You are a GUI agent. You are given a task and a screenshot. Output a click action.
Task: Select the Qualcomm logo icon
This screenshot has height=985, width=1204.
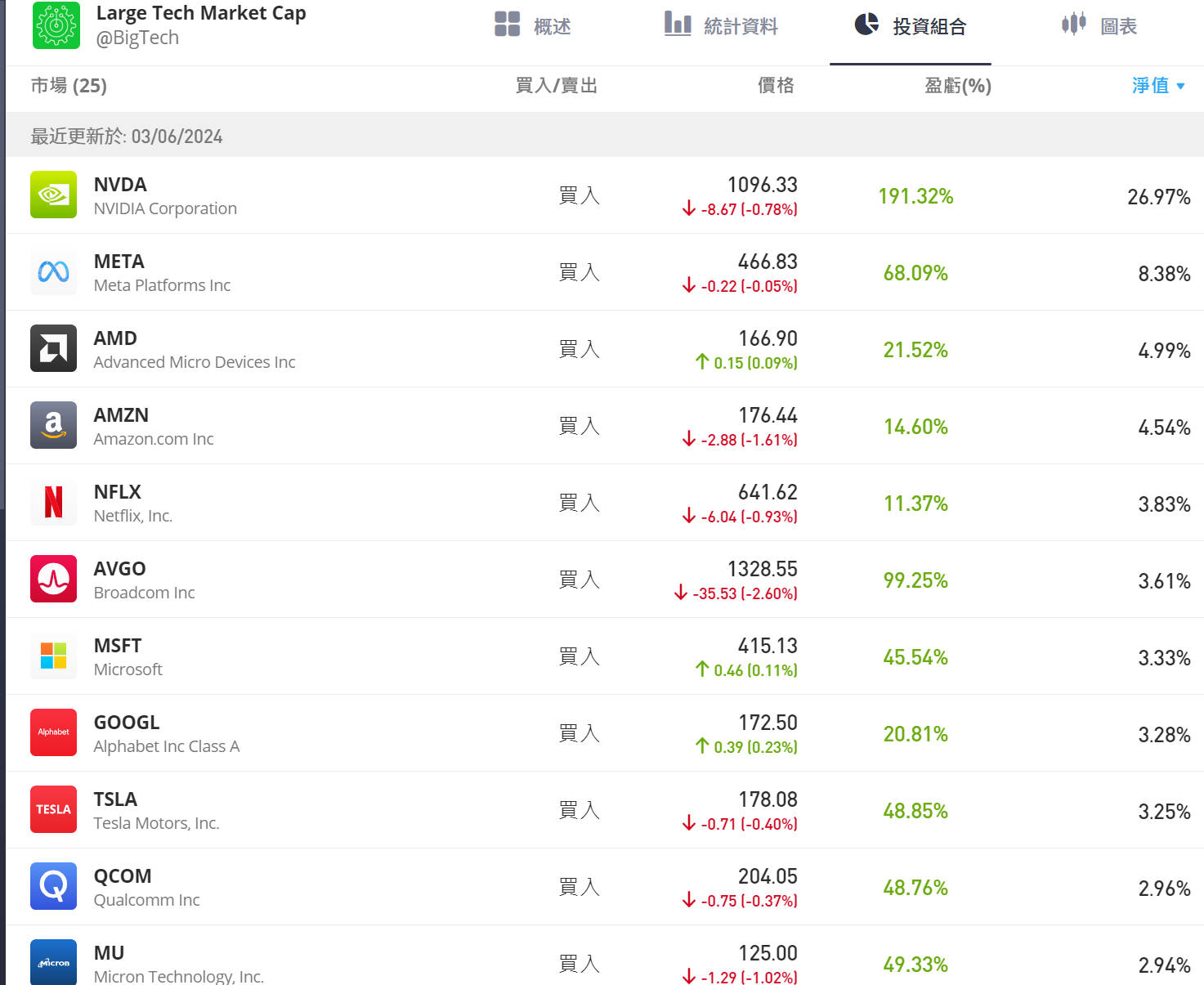coord(53,886)
